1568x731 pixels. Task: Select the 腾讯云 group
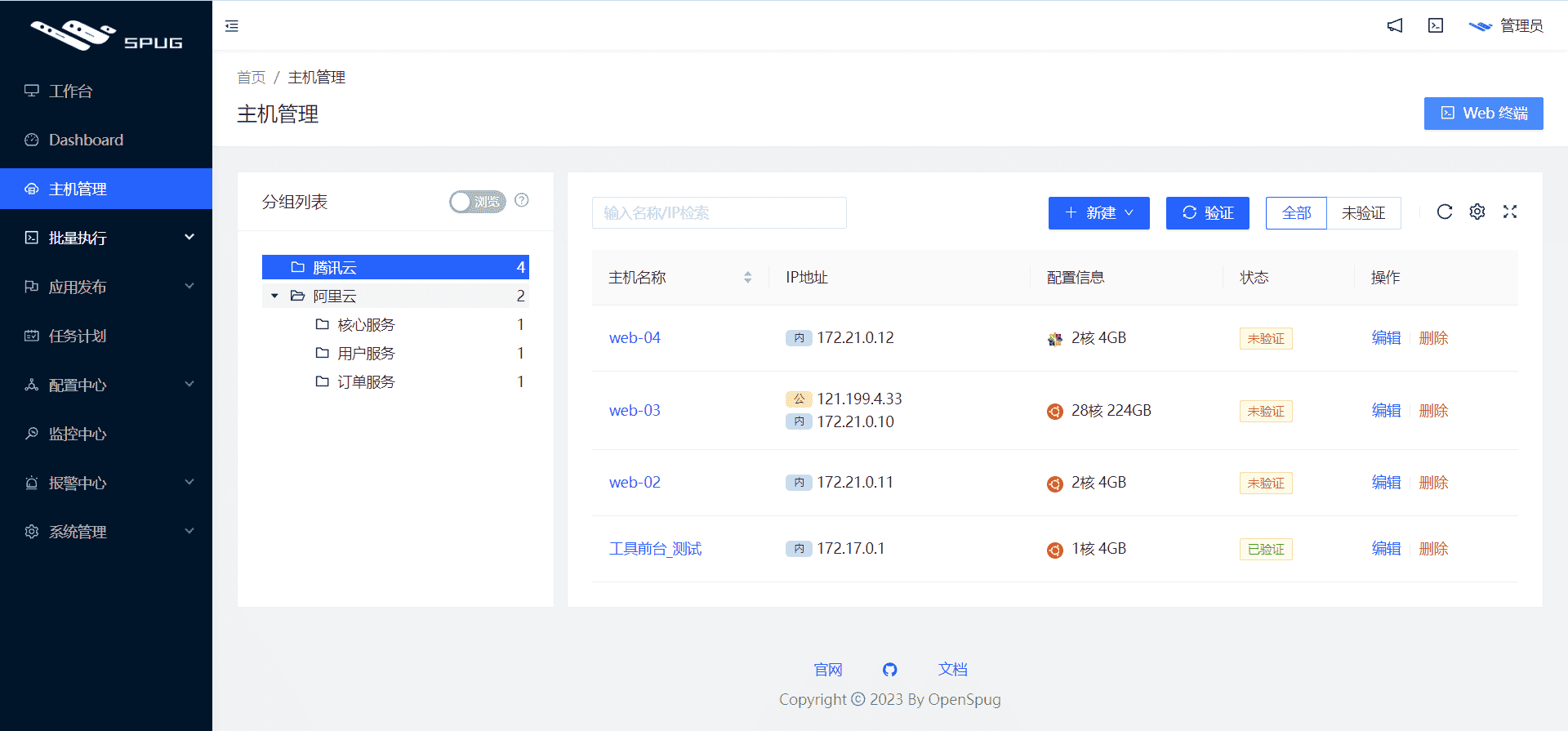point(395,267)
